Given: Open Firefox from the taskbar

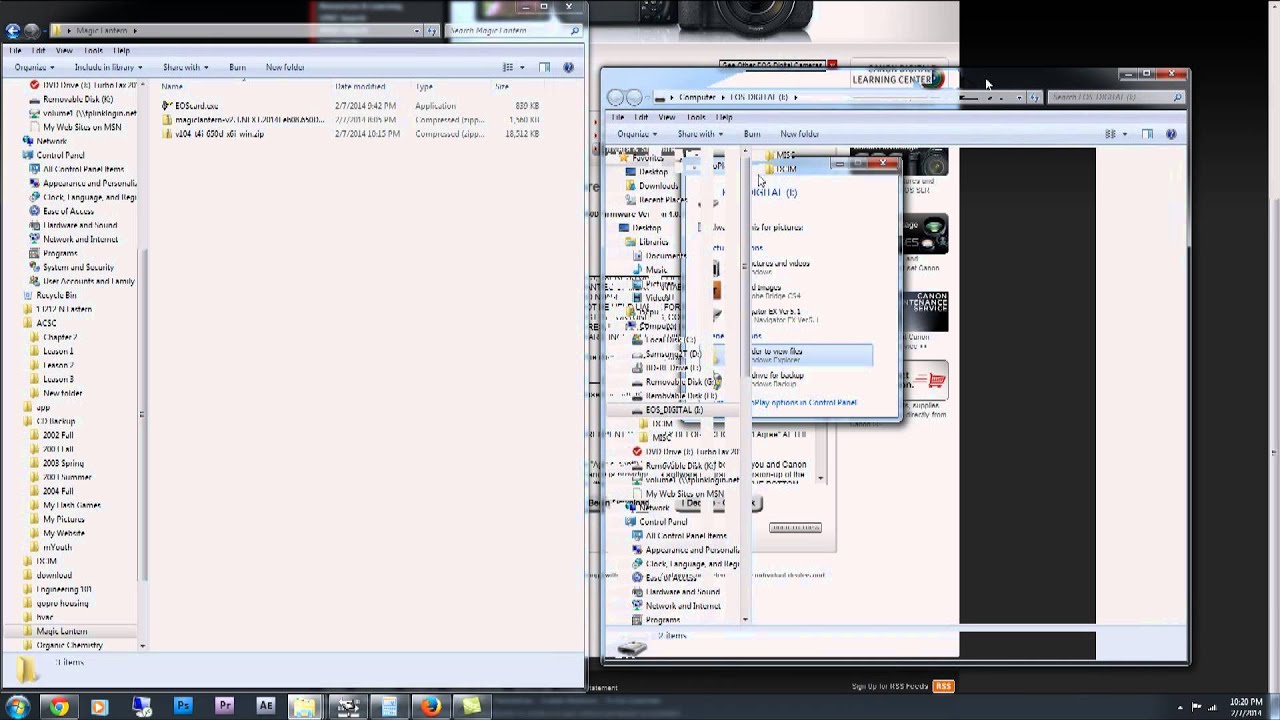Looking at the screenshot, I should [431, 707].
